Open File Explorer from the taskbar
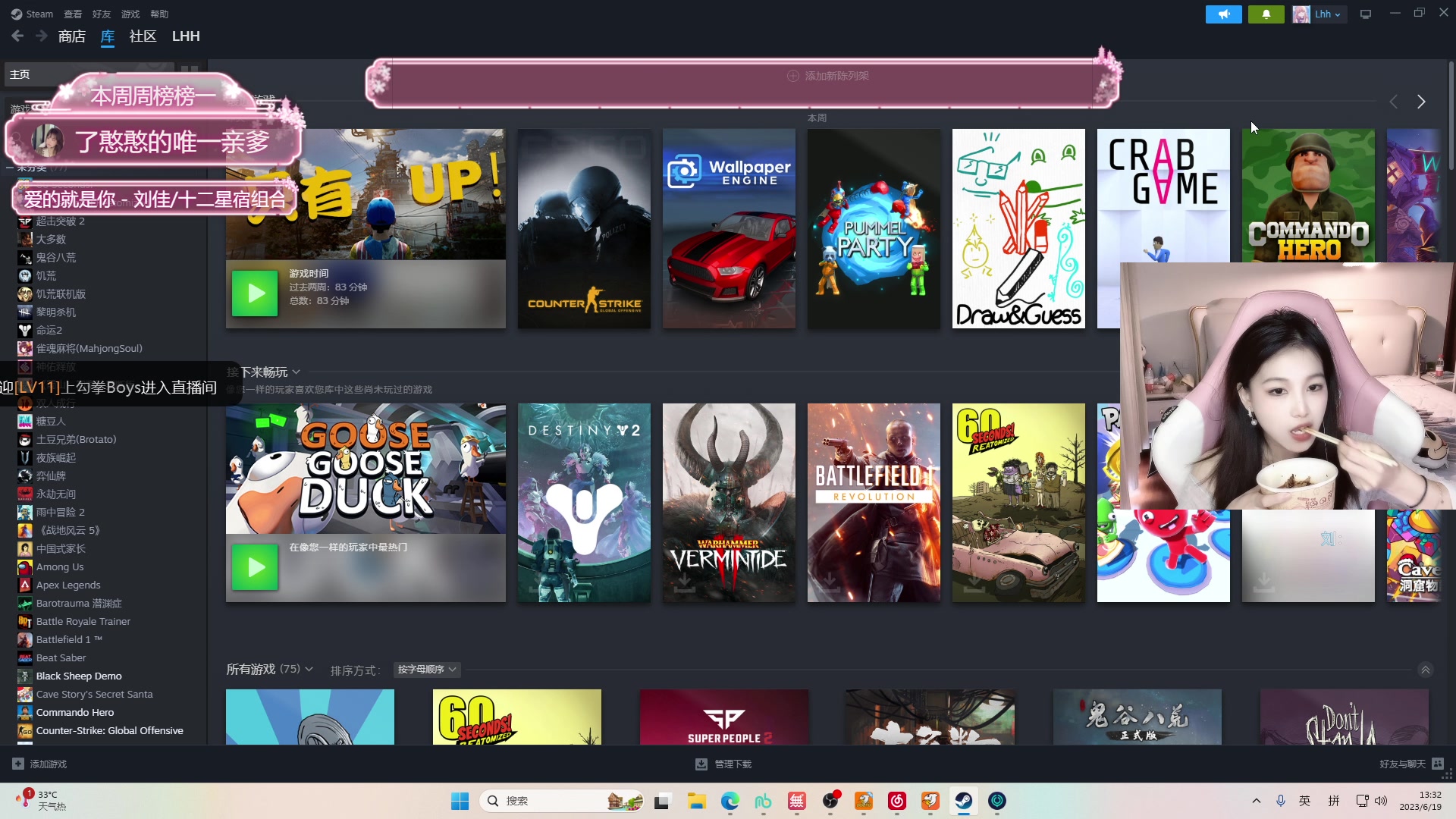The image size is (1456, 819). (696, 801)
